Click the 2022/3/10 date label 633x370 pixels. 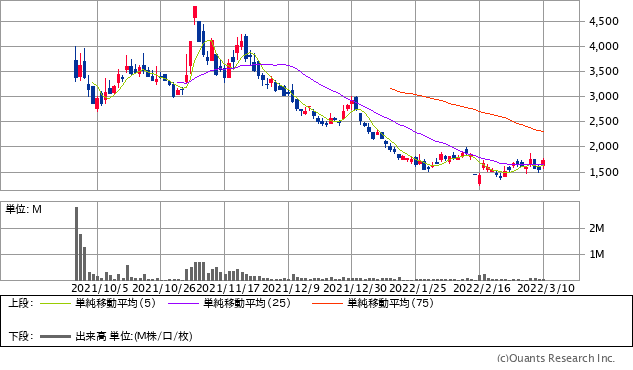coord(546,288)
